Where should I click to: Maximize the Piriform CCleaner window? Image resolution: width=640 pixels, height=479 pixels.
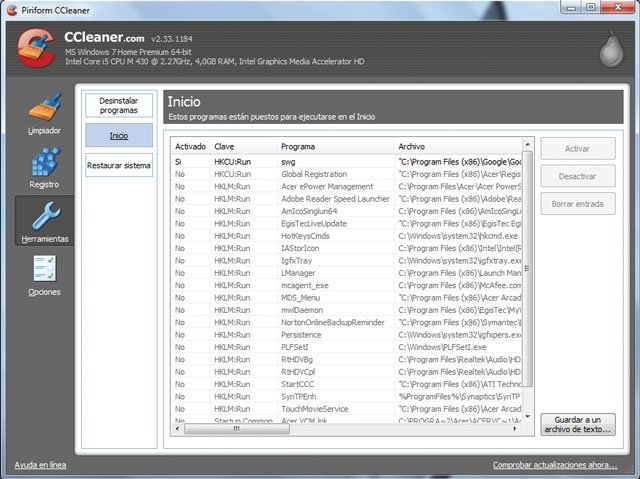[591, 7]
